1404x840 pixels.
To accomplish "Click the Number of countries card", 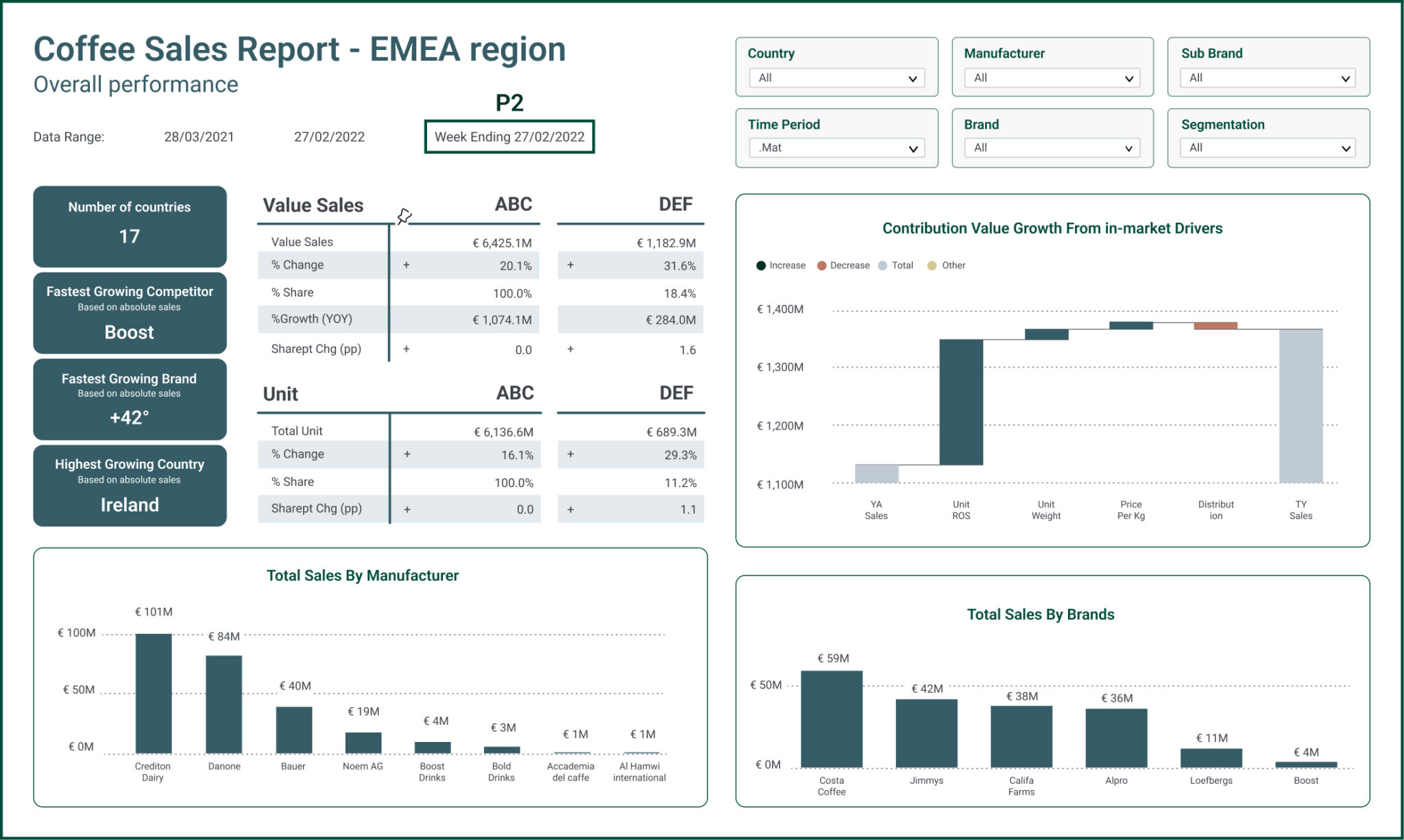I will click(x=129, y=226).
